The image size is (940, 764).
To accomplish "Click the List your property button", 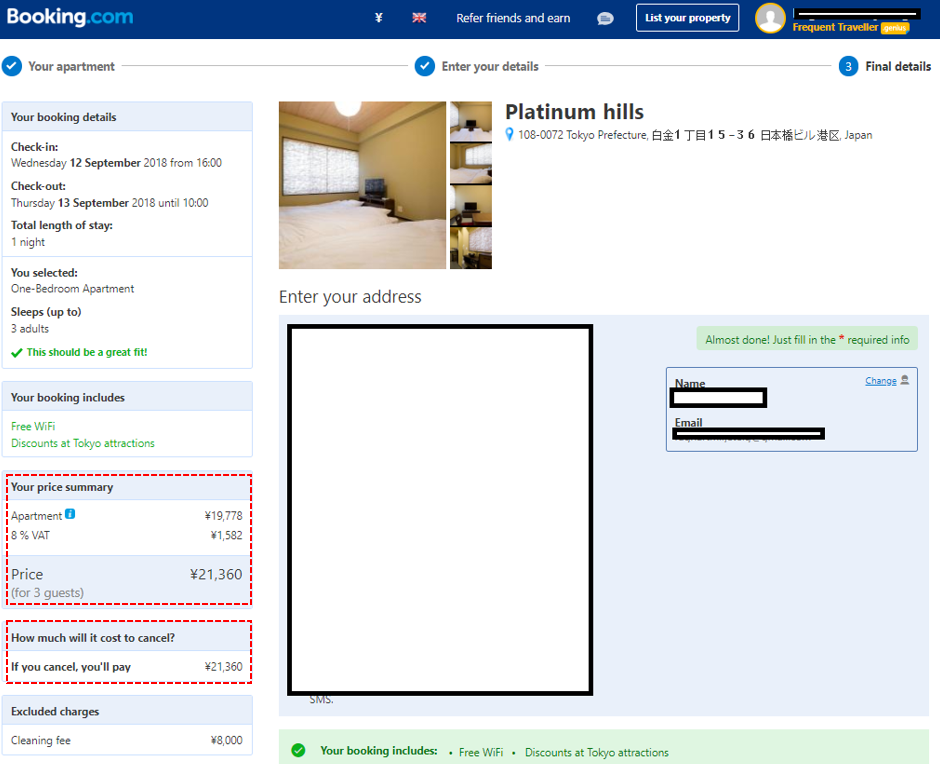I will [688, 18].
